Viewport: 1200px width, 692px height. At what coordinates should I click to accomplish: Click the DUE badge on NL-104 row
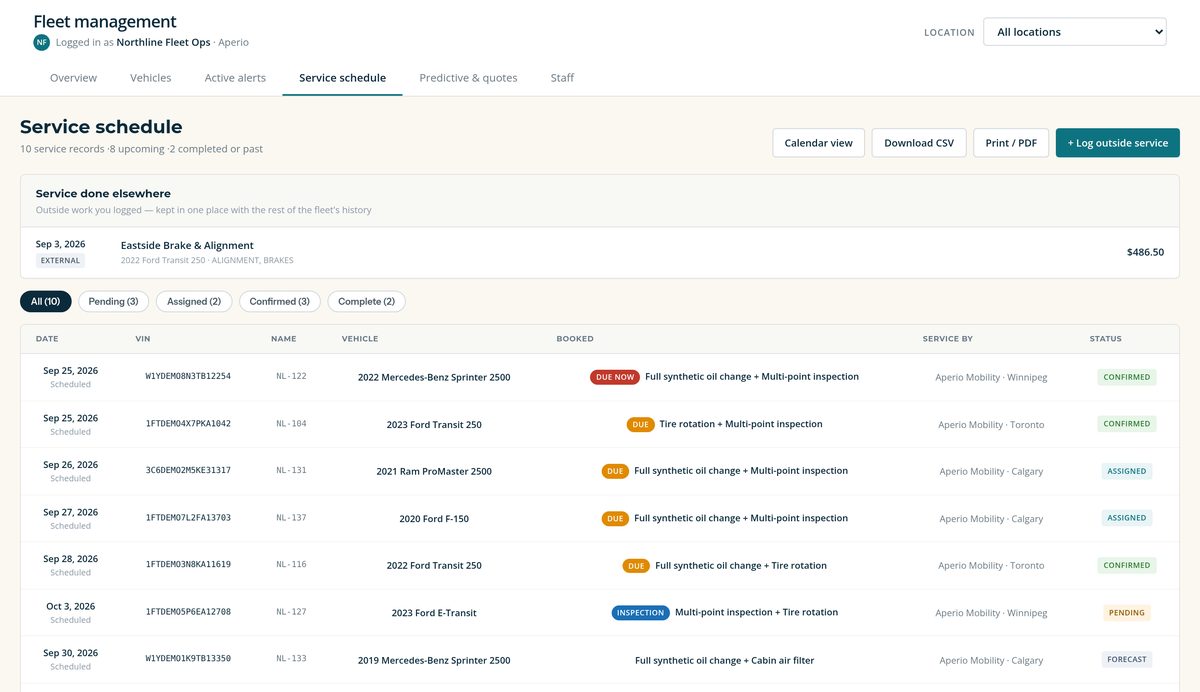point(640,424)
